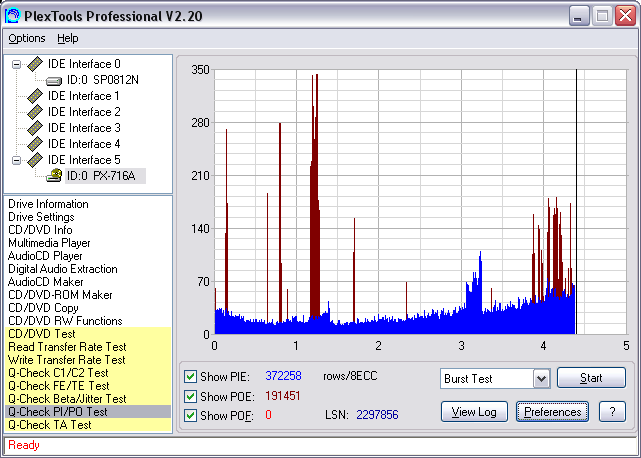This screenshot has width=641, height=458.
Task: Click the View Log button
Action: pyautogui.click(x=474, y=411)
